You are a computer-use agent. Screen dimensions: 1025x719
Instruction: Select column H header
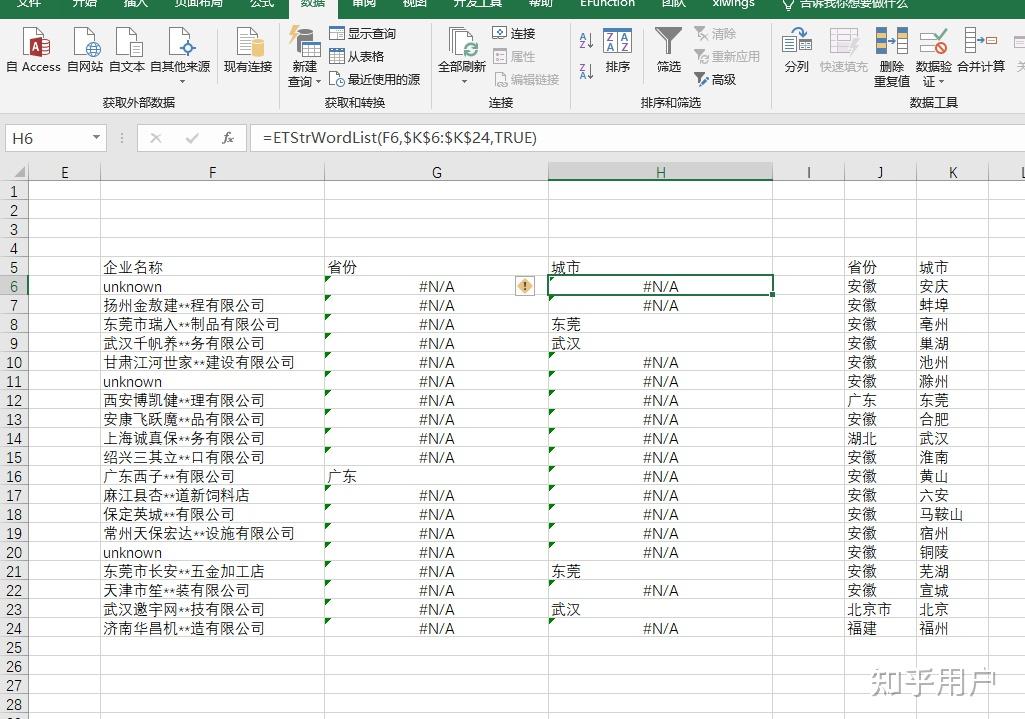click(660, 173)
